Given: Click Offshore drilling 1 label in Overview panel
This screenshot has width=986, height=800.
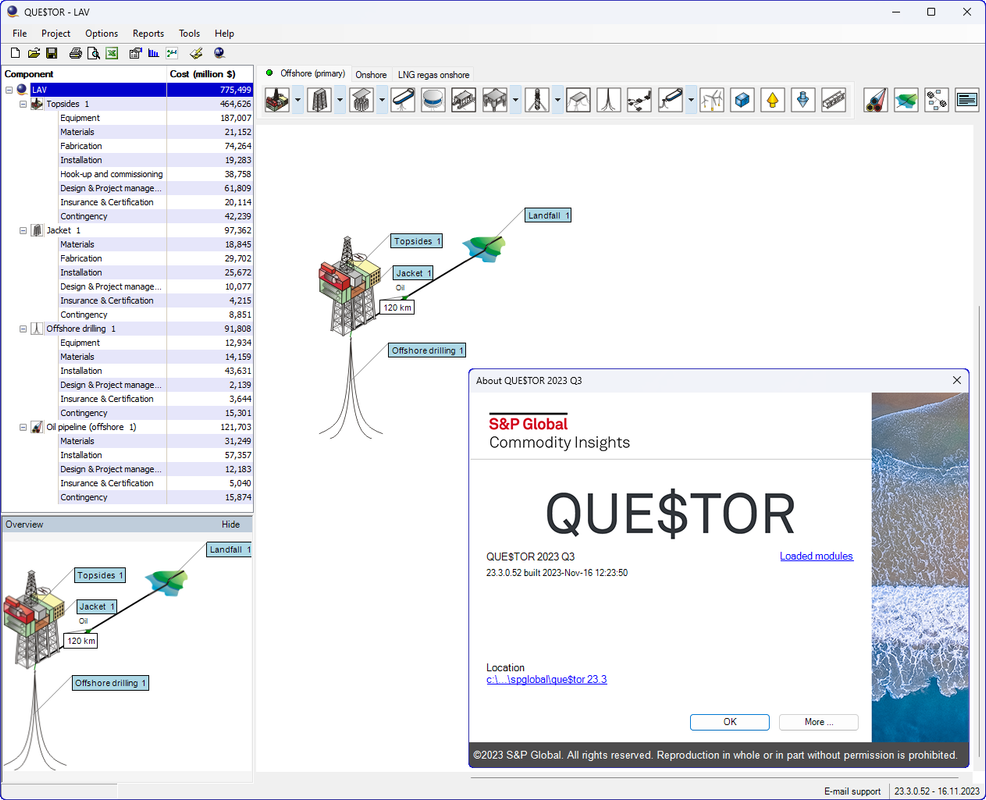Looking at the screenshot, I should pos(111,683).
